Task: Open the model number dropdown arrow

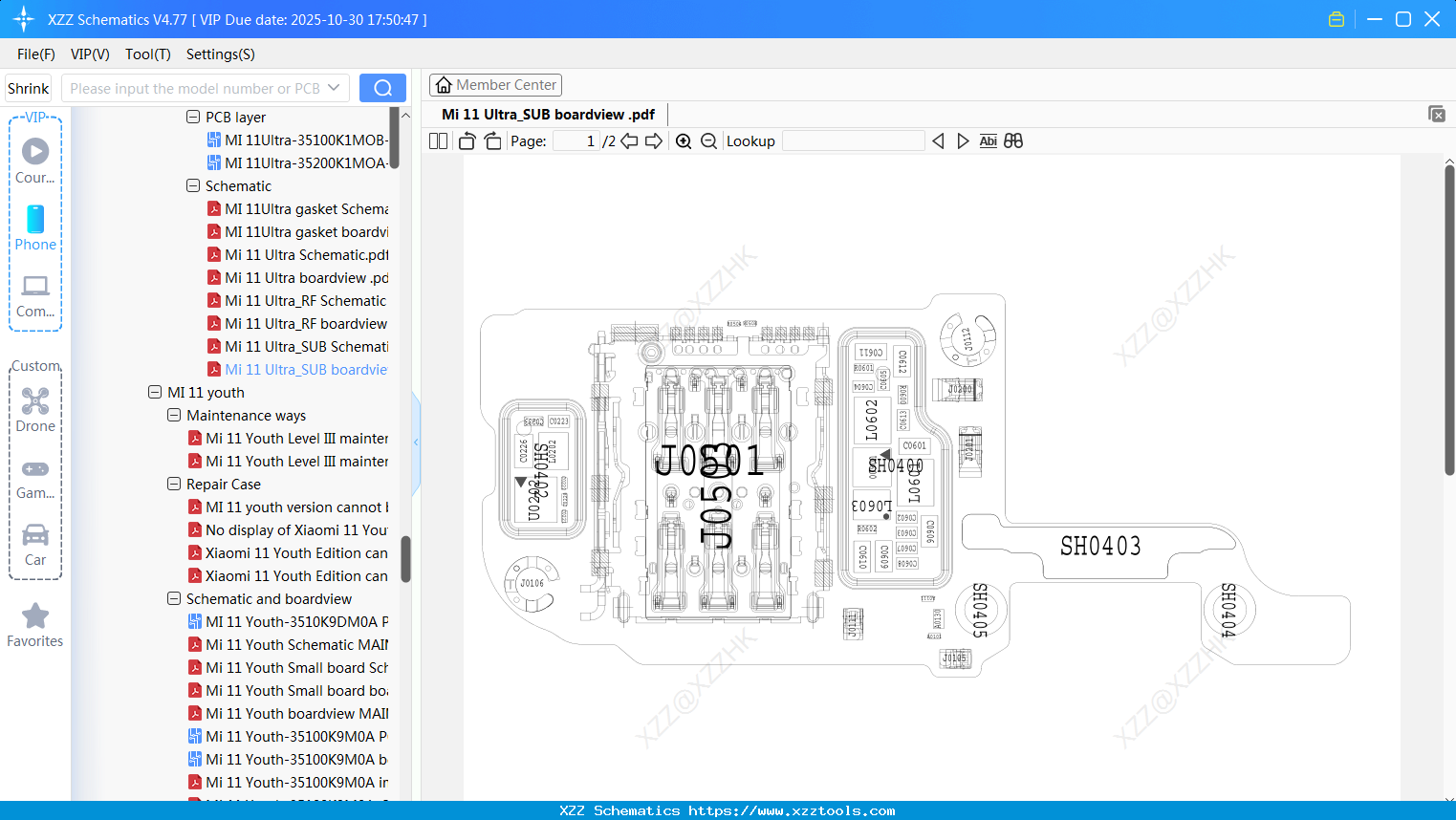Action: click(337, 87)
